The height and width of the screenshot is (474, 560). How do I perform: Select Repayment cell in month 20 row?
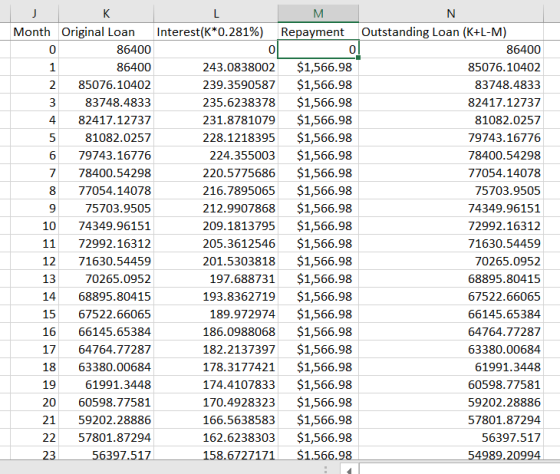click(x=318, y=402)
